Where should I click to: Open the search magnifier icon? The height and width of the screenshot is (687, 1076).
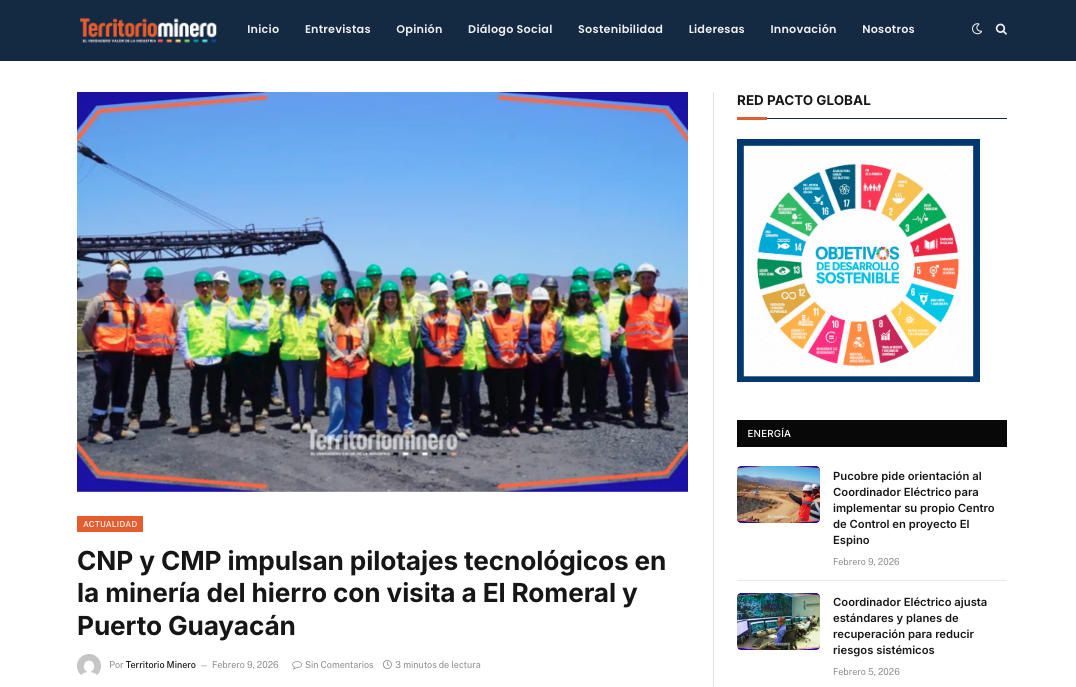pyautogui.click(x=1001, y=29)
